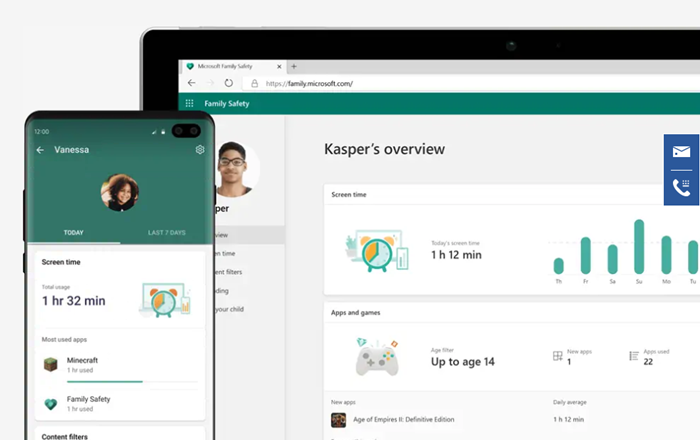Image resolution: width=700 pixels, height=440 pixels.
Task: Click the blue envelope email icon
Action: click(x=681, y=152)
